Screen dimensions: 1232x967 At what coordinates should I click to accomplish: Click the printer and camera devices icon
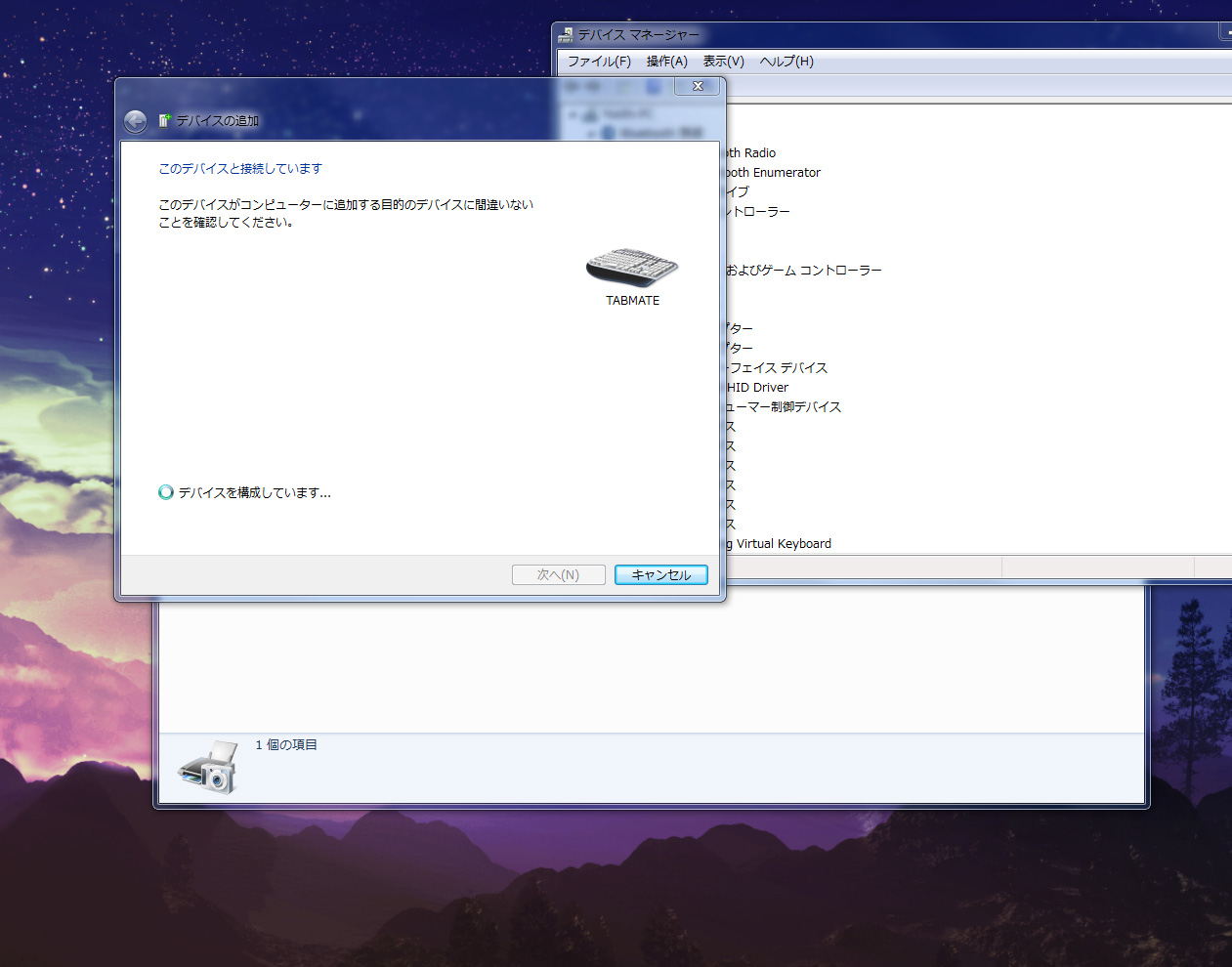pos(208,767)
